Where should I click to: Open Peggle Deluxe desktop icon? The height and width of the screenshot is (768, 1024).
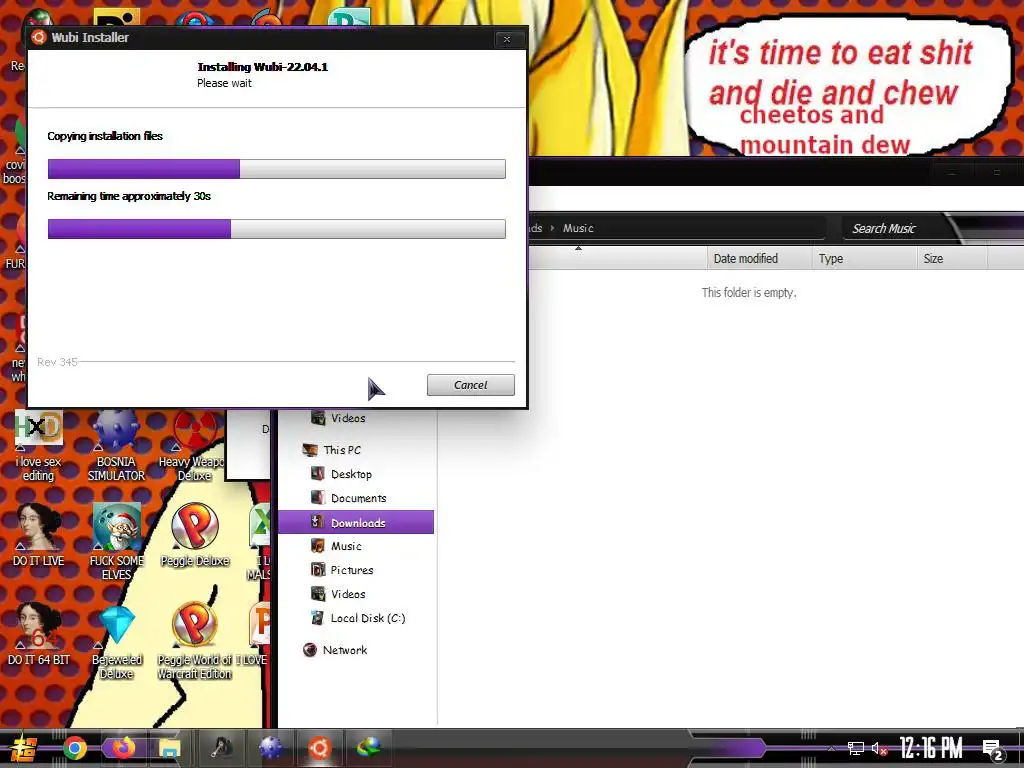click(x=195, y=534)
